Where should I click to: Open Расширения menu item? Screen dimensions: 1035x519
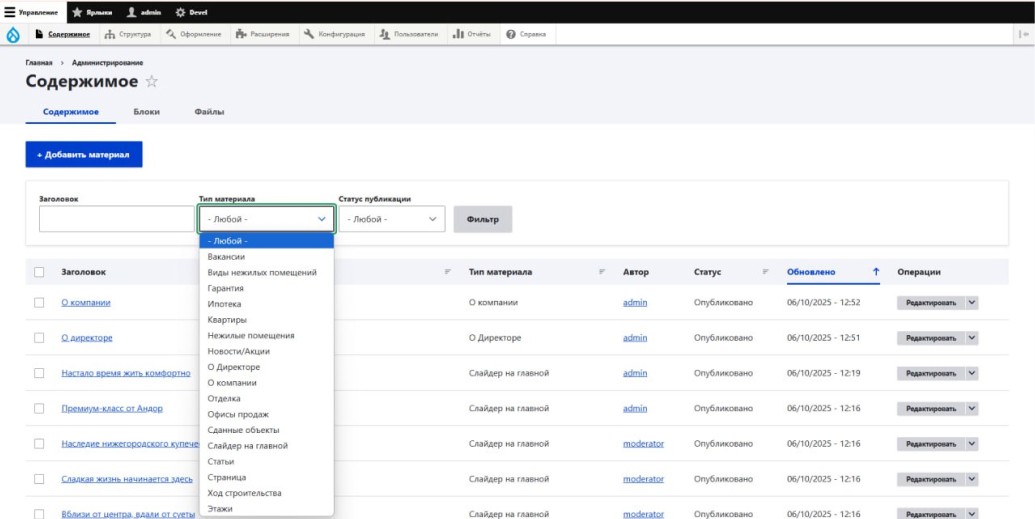[x=263, y=34]
